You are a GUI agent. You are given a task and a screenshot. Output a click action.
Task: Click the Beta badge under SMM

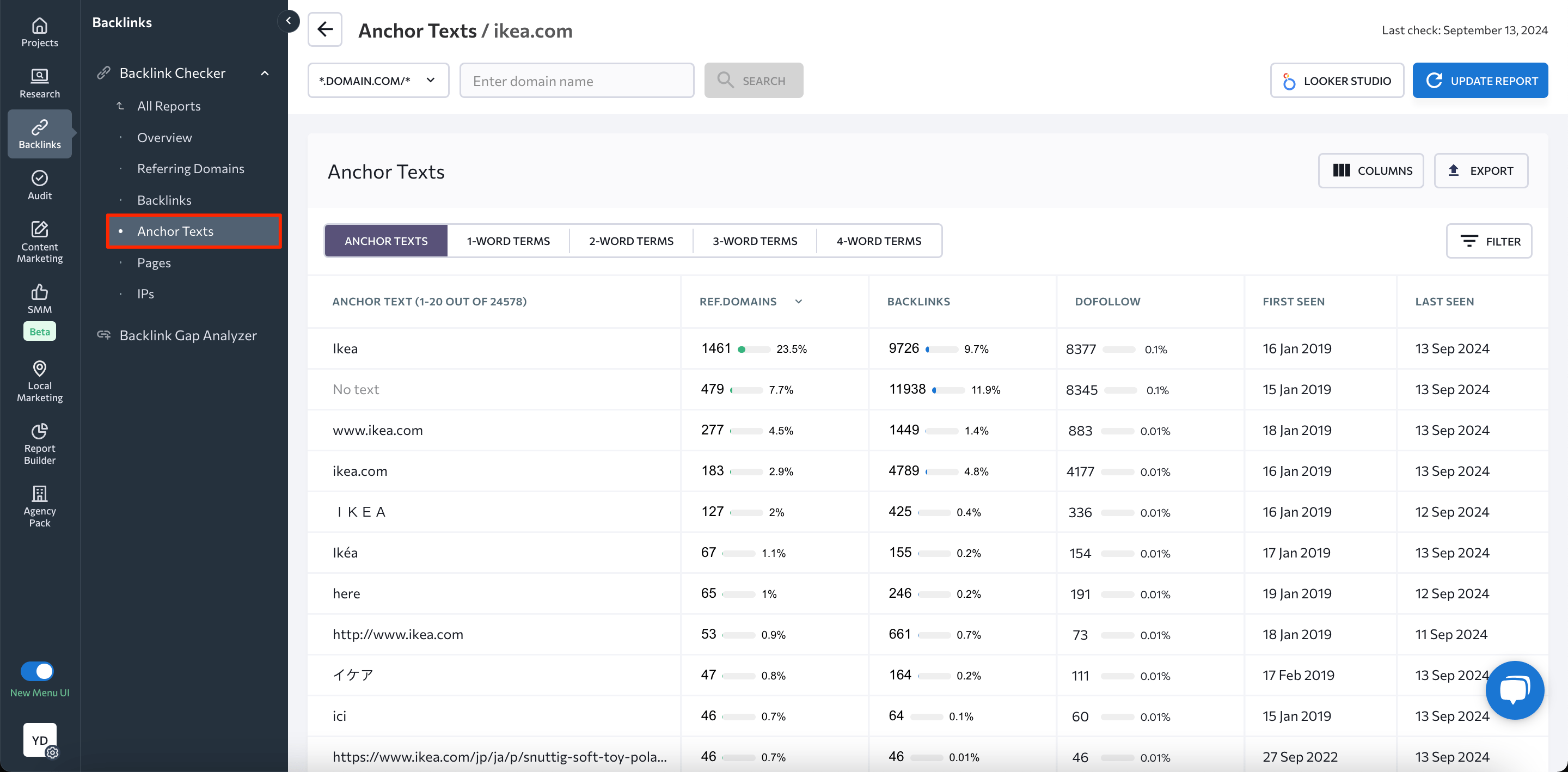coord(40,332)
